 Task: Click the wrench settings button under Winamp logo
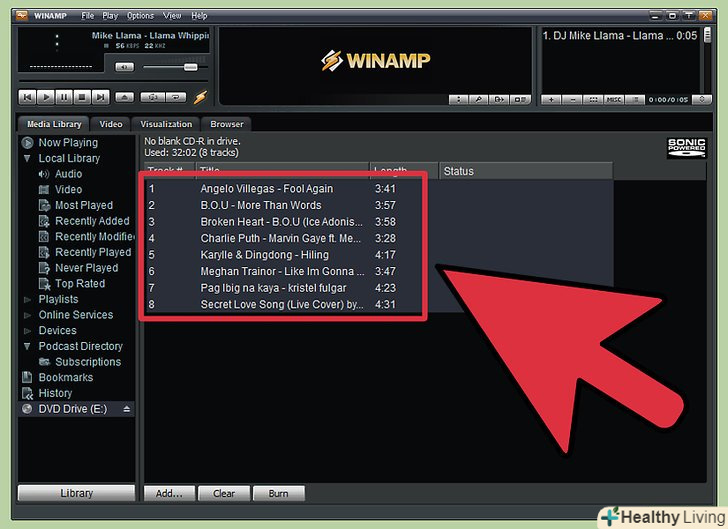click(x=479, y=99)
